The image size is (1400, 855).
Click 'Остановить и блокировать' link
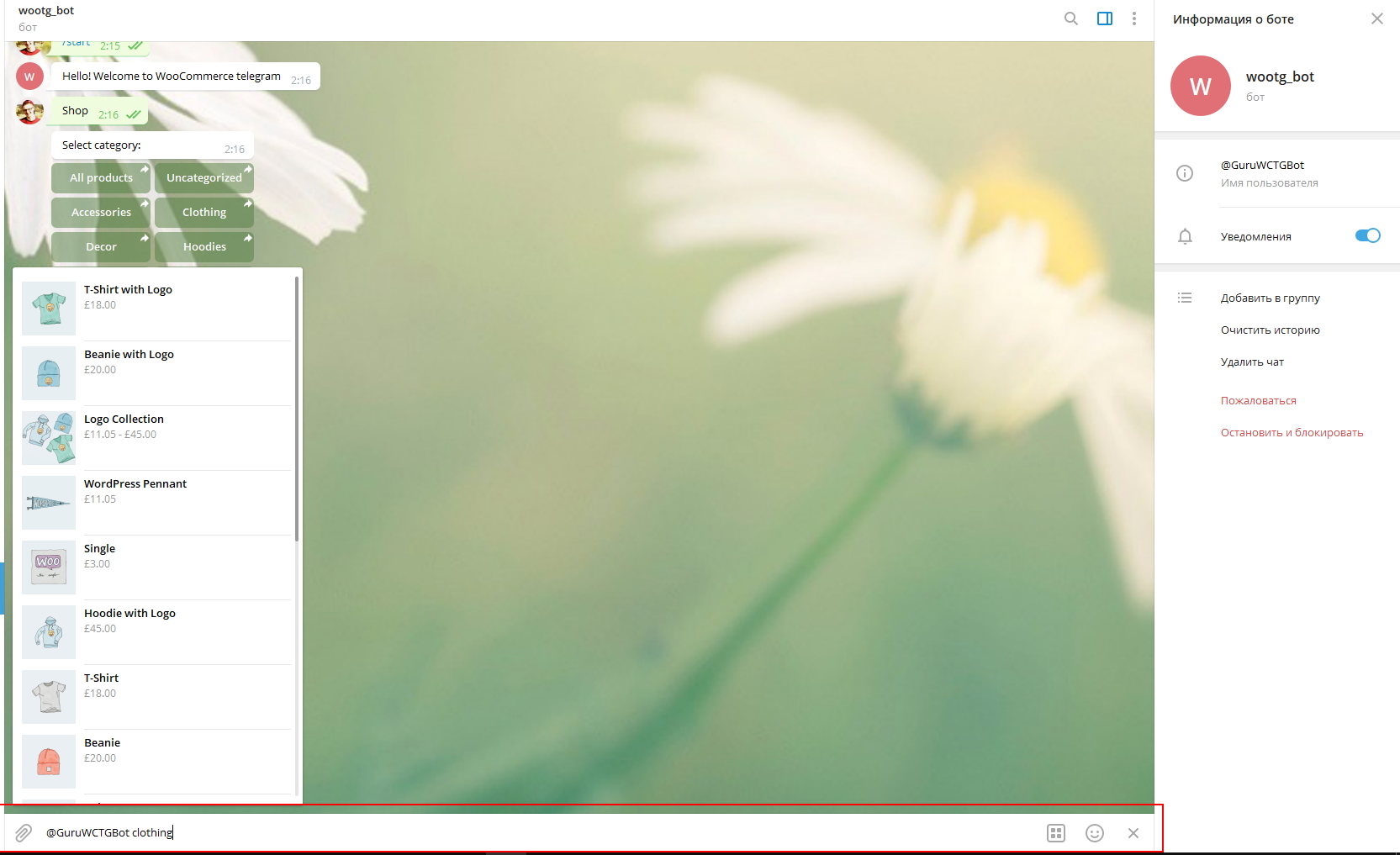click(x=1292, y=432)
